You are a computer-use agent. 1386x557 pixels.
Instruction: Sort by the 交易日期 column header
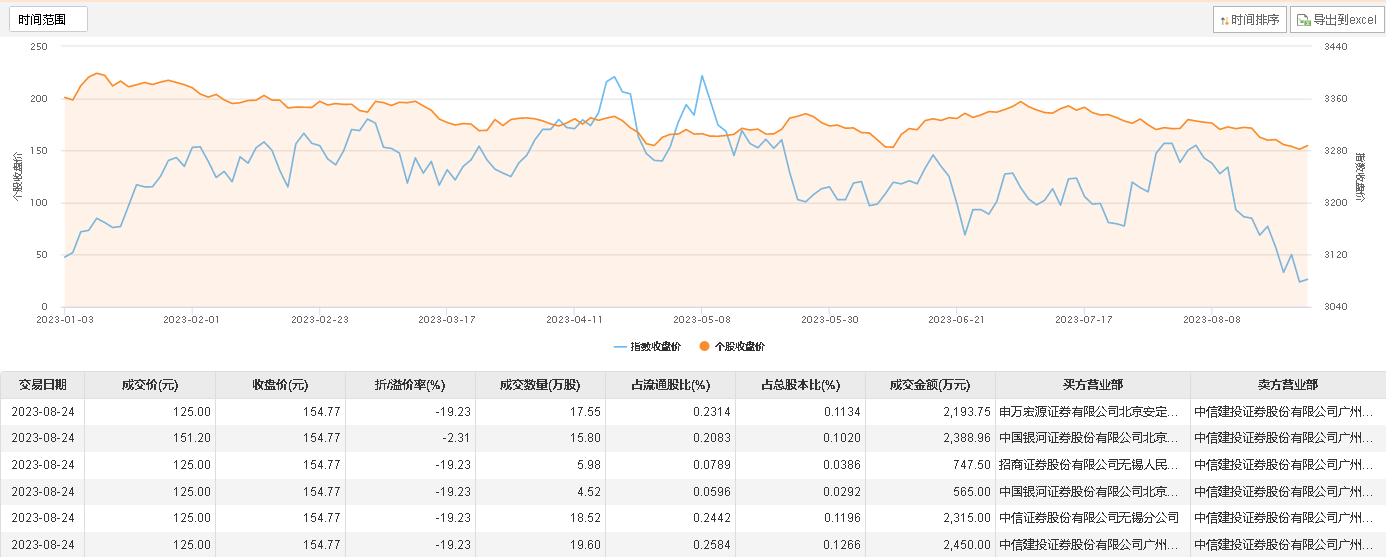click(42, 385)
